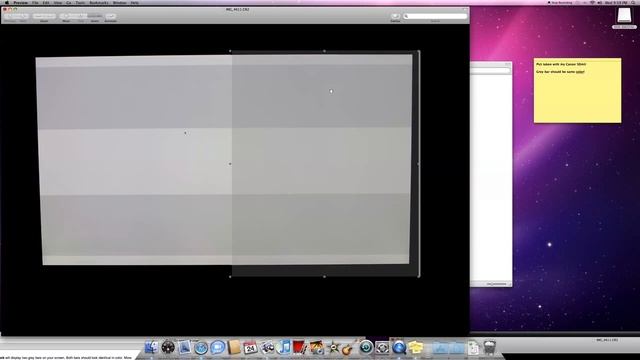Open the Finder icon in the Dock
Viewport: 640px width, 360px height.
151,347
